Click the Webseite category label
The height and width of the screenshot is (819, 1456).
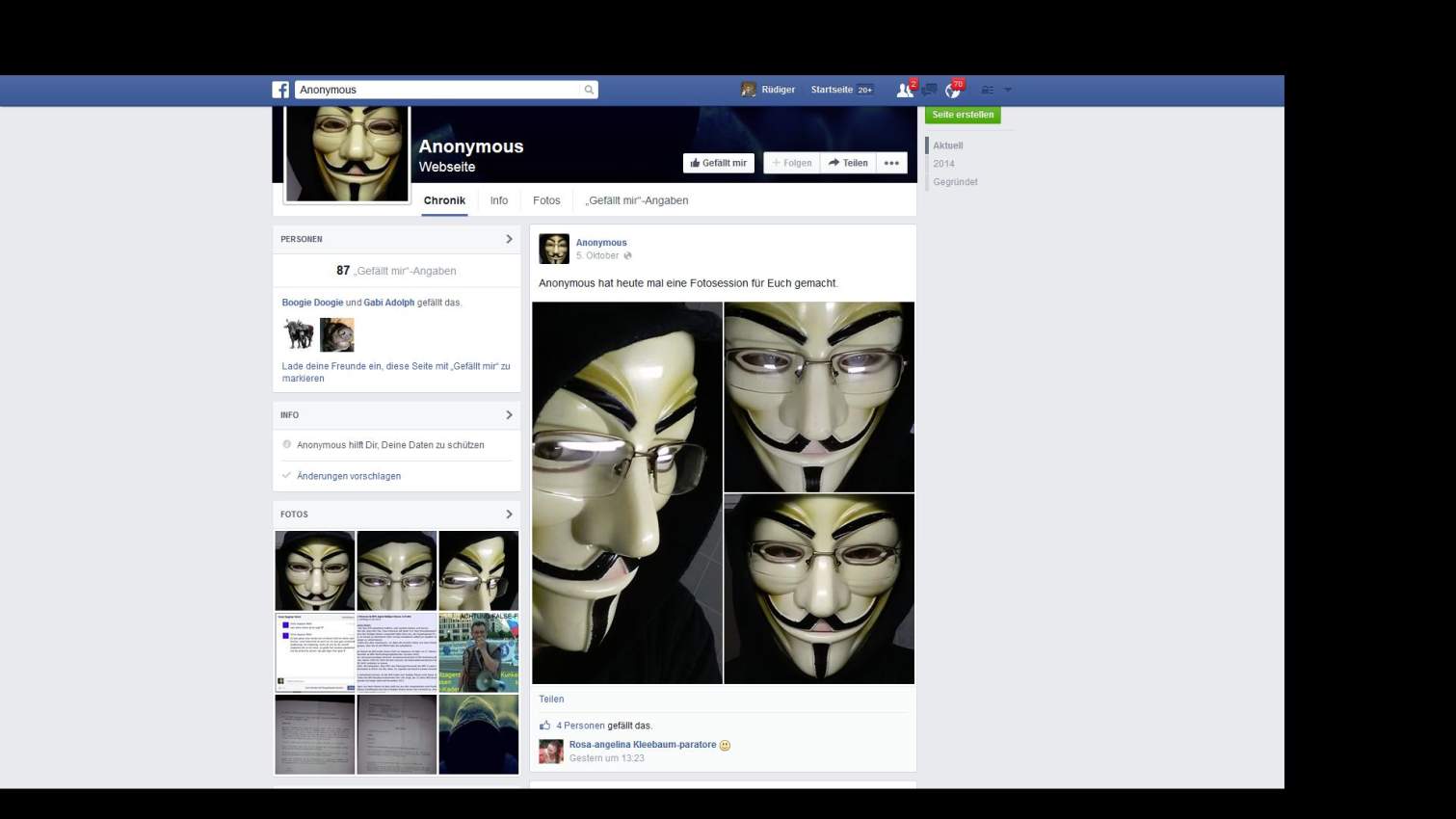point(447,167)
